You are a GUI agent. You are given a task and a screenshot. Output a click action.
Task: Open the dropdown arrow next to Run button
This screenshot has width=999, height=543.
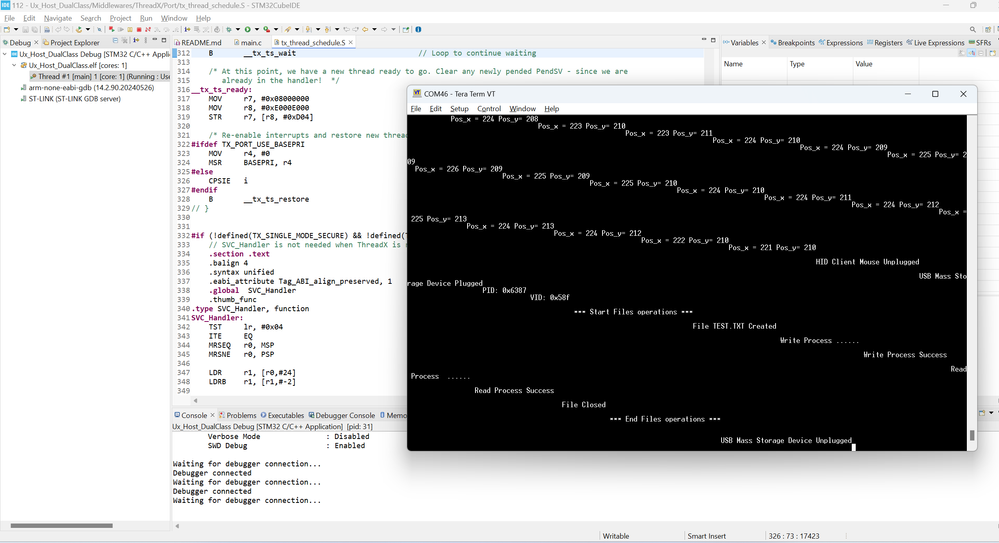tap(257, 30)
